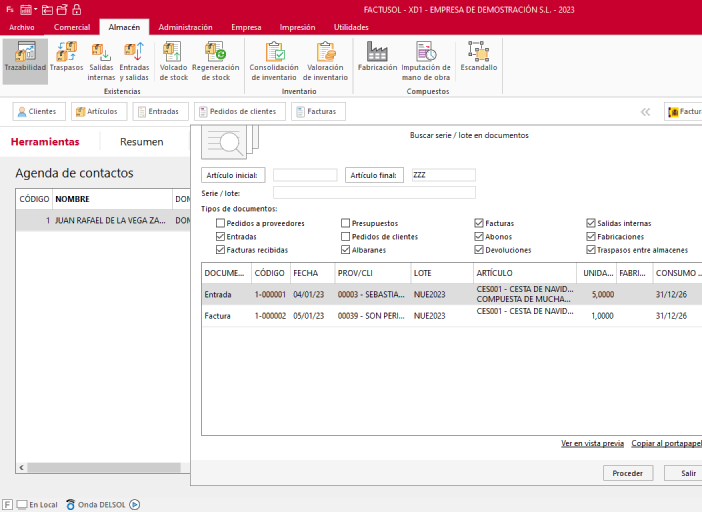Viewport: 702px width, 512px height.
Task: Switch to the Impresión tab
Action: [297, 27]
